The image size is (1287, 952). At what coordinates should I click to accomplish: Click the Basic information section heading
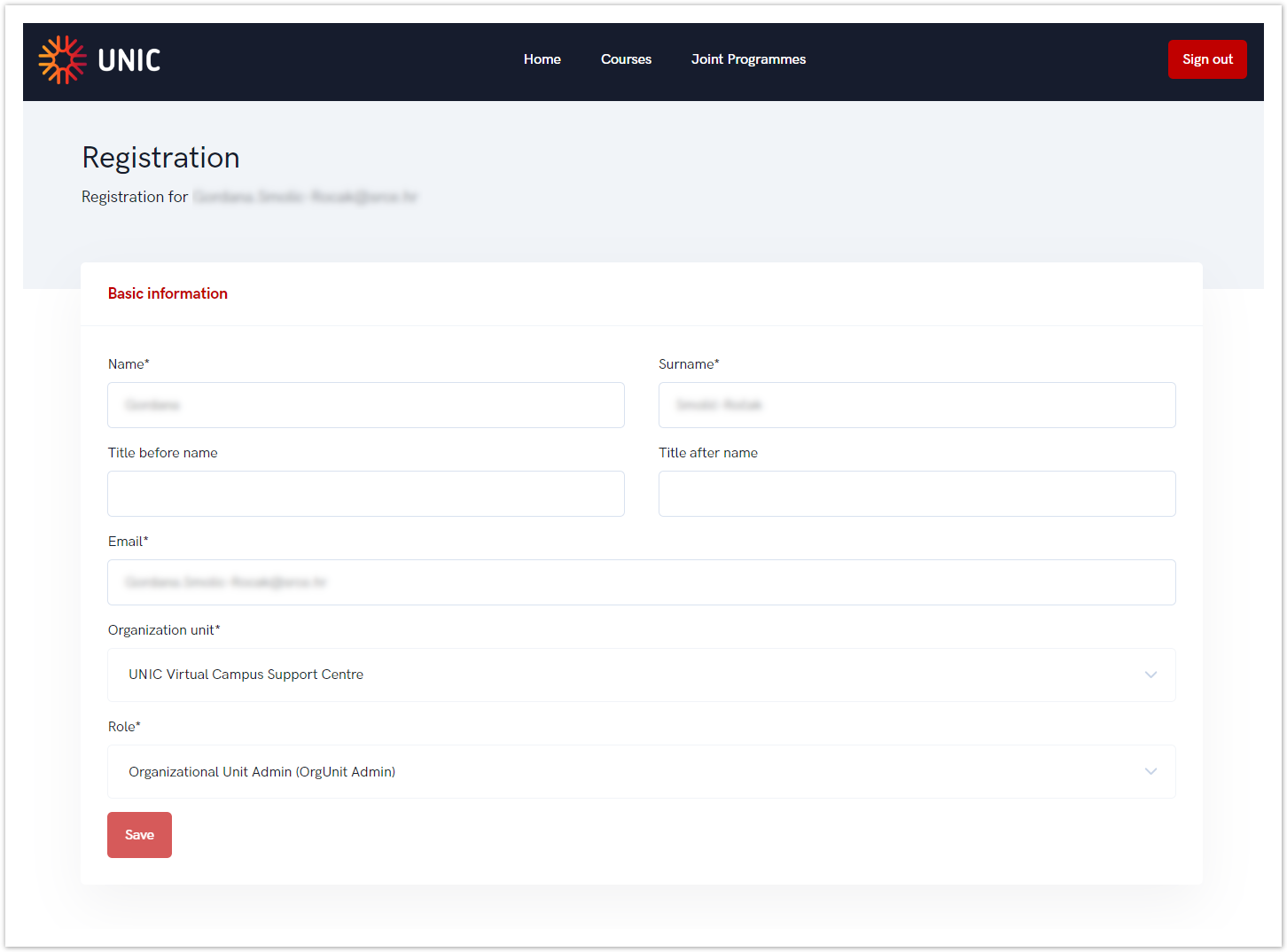(x=168, y=293)
